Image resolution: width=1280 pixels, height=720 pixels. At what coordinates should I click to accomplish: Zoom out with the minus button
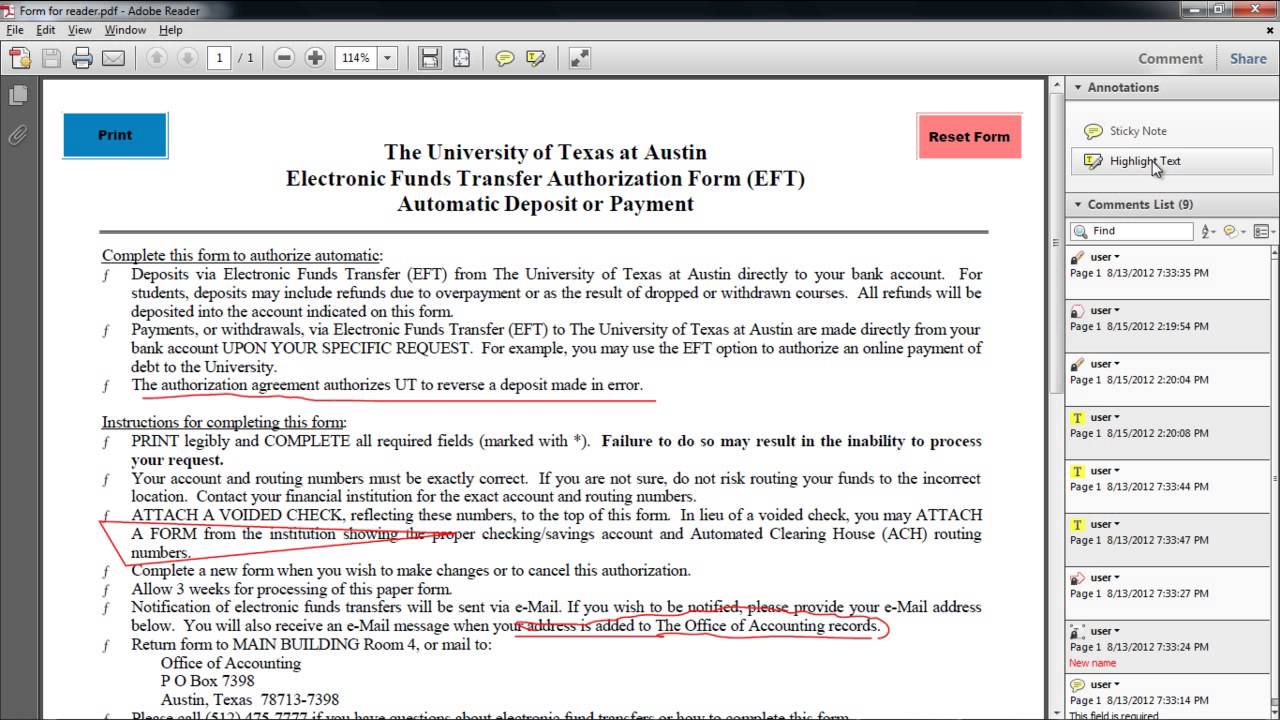point(284,58)
